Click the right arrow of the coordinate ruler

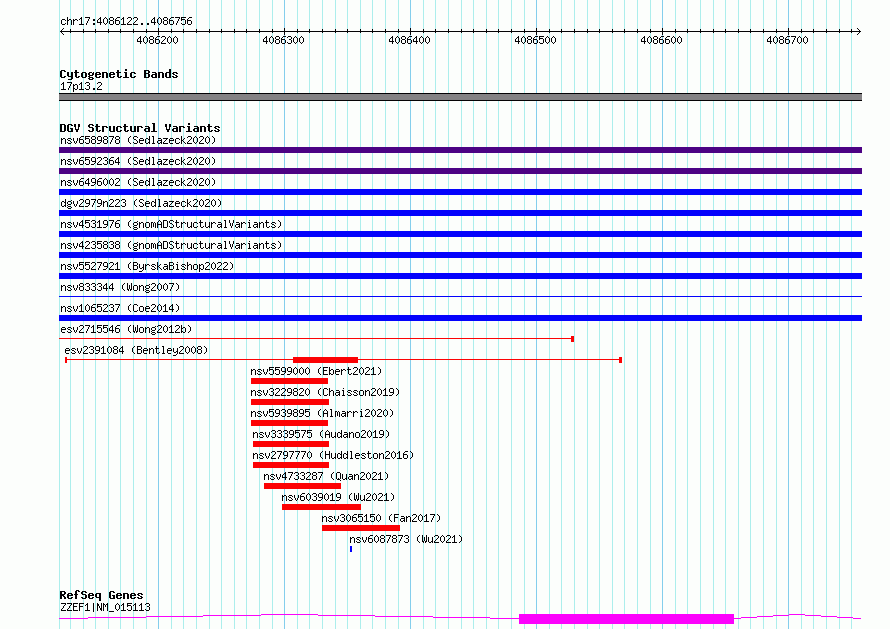tap(858, 31)
